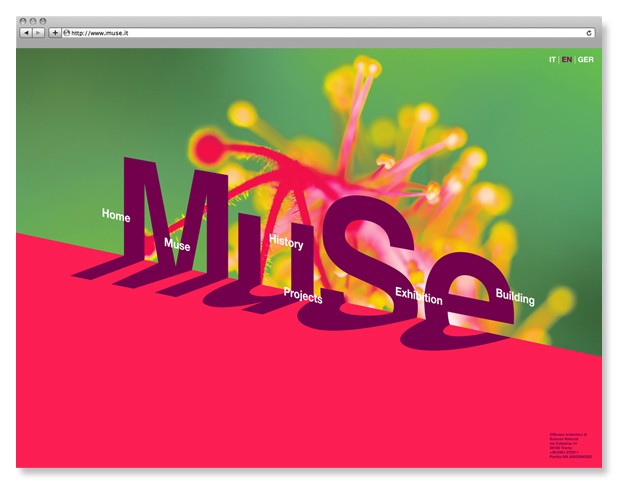Go back with the browser back arrow
The width and height of the screenshot is (620, 487).
tap(26, 33)
